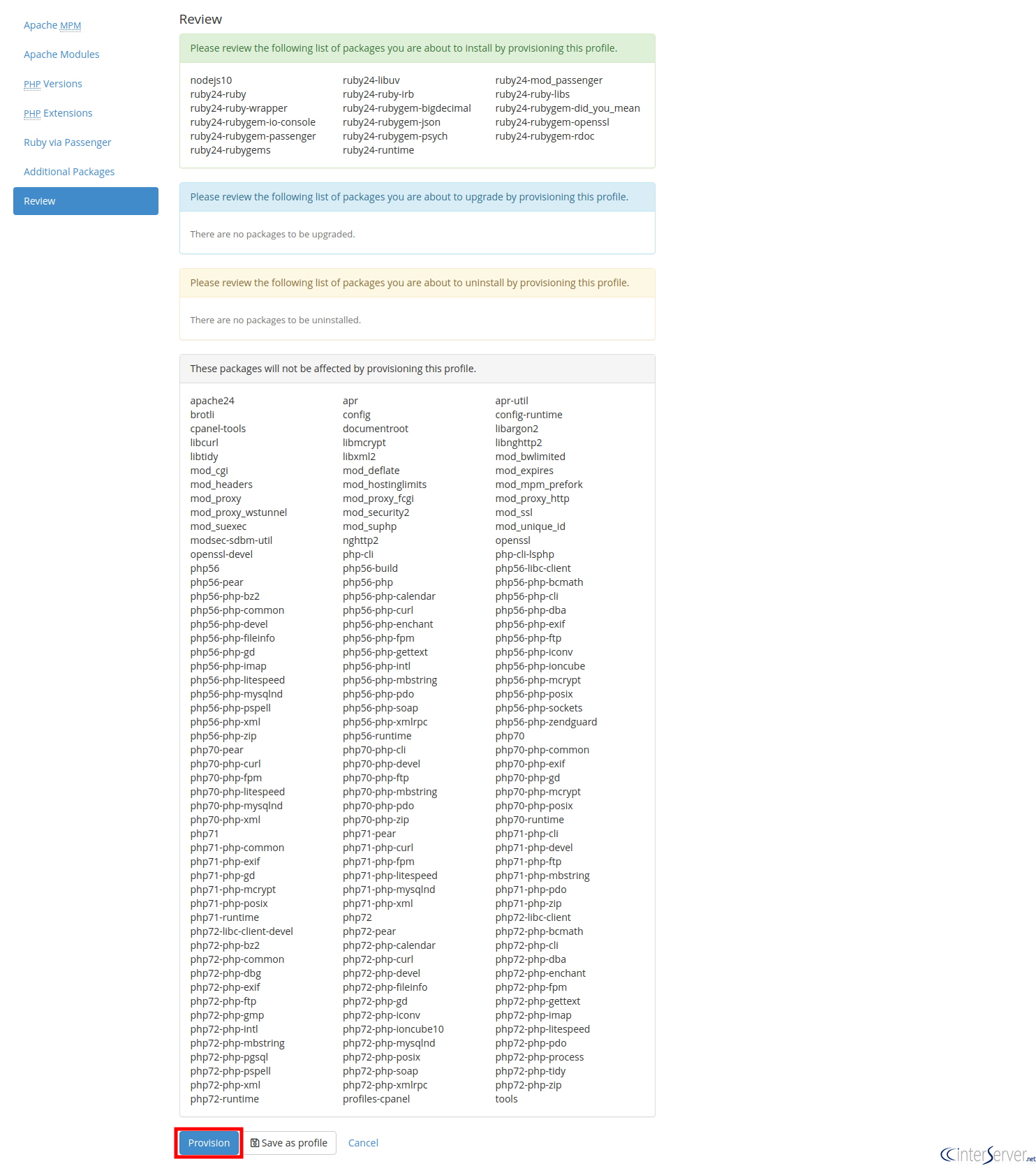Image resolution: width=1036 pixels, height=1166 pixels.
Task: Open the Apache Modules section
Action: [61, 54]
